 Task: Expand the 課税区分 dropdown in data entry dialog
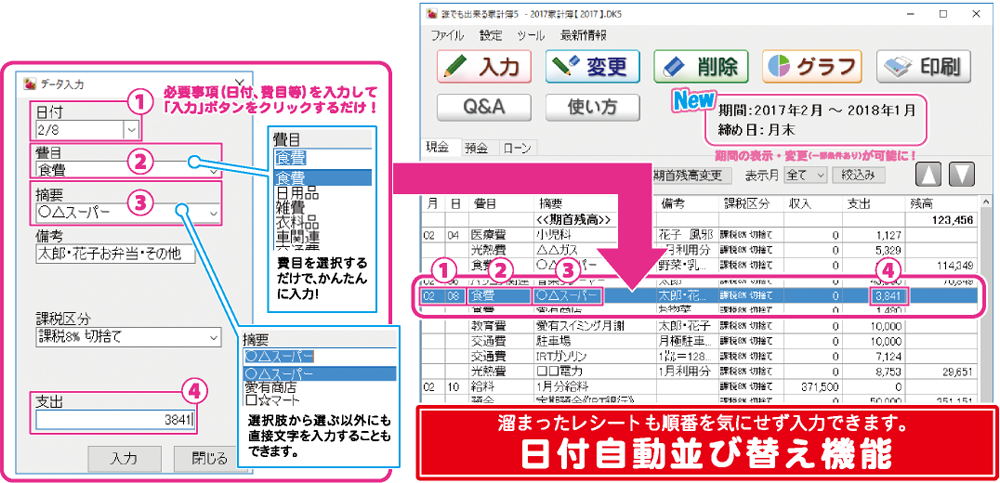(x=213, y=340)
